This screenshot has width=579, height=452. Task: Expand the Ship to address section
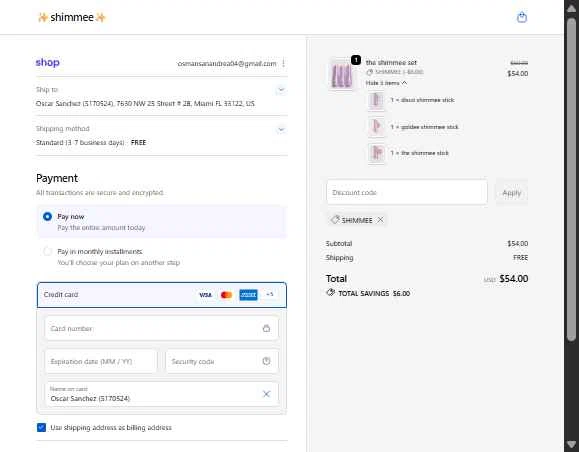click(x=281, y=90)
